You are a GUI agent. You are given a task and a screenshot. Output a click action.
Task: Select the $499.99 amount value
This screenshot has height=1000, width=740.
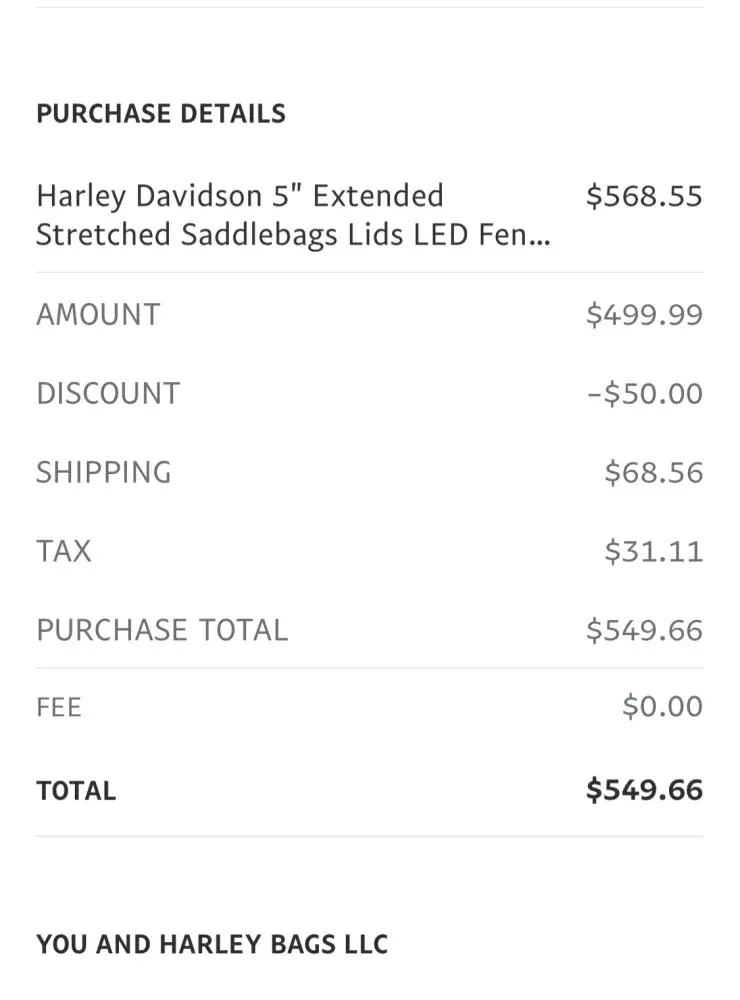tap(644, 315)
